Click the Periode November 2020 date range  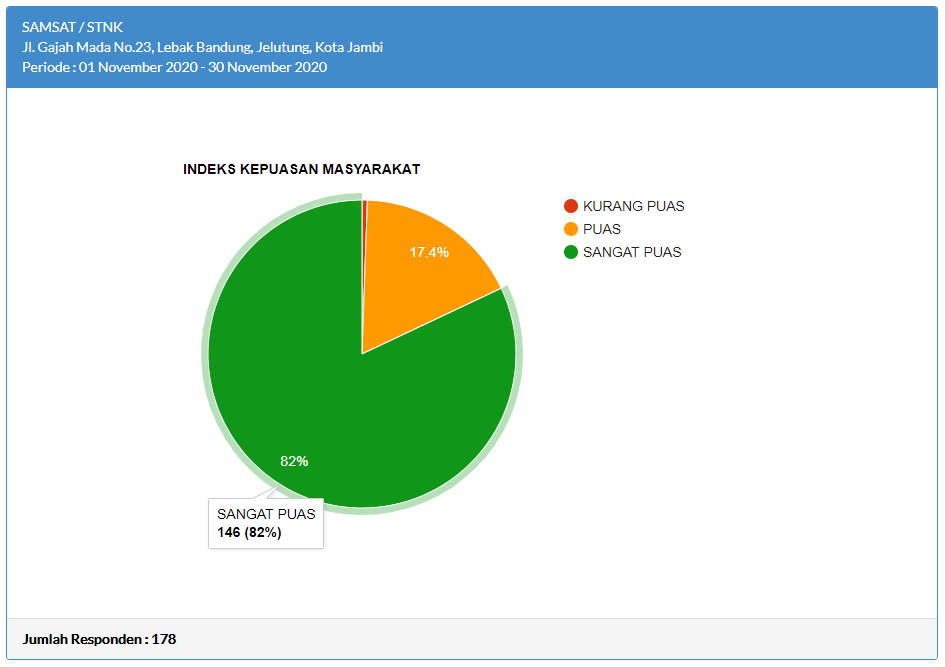[x=174, y=67]
